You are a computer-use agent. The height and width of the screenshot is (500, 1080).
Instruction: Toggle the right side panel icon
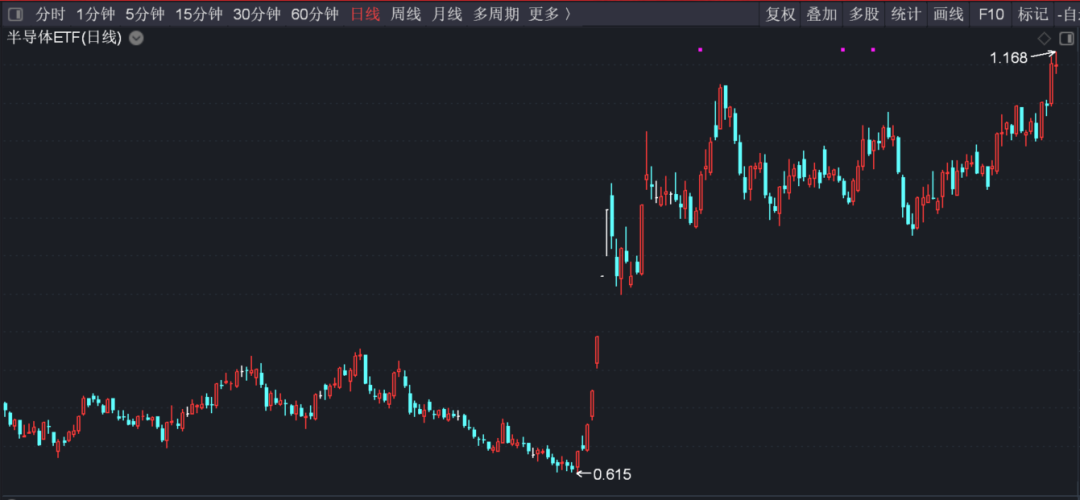[1066, 38]
